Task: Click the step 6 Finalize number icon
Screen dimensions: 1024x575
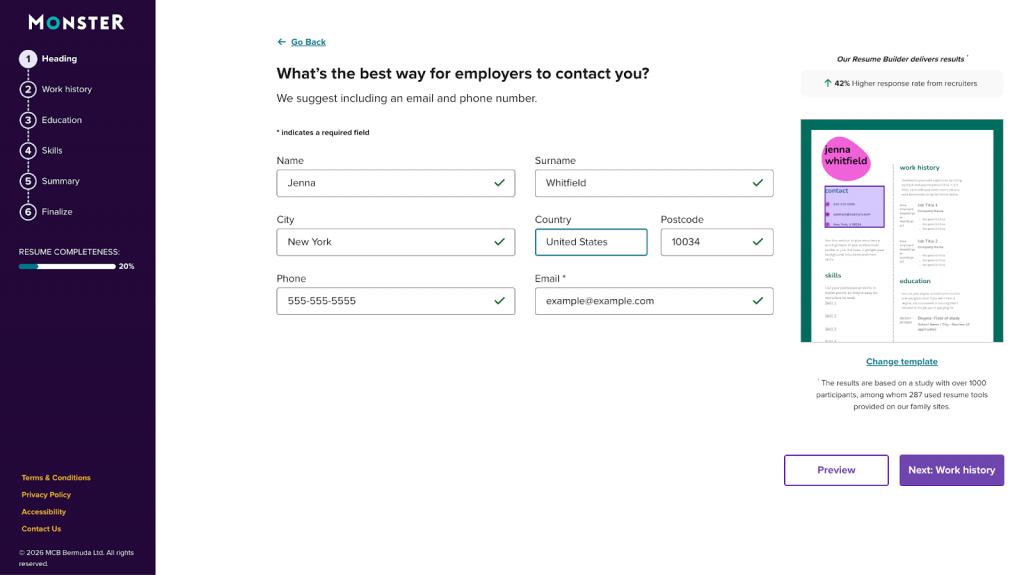Action: point(28,212)
